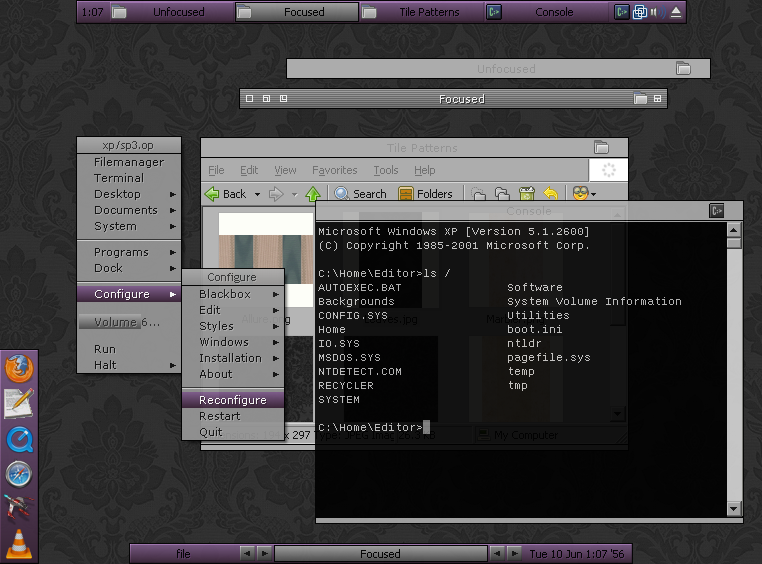Switch to Unfocused task in top bar

click(x=171, y=12)
